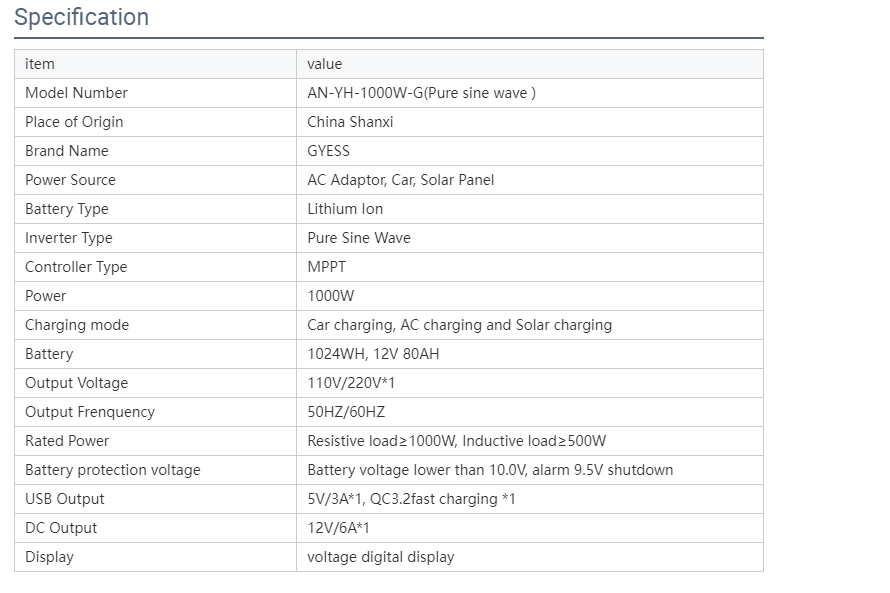Select the AN-YH-1000W-G model number value
The image size is (890, 593).
(x=421, y=93)
